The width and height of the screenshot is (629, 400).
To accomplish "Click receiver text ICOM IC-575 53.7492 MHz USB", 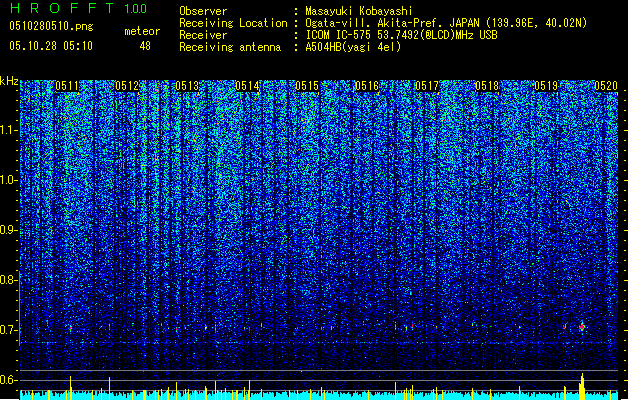I will click(x=401, y=35).
